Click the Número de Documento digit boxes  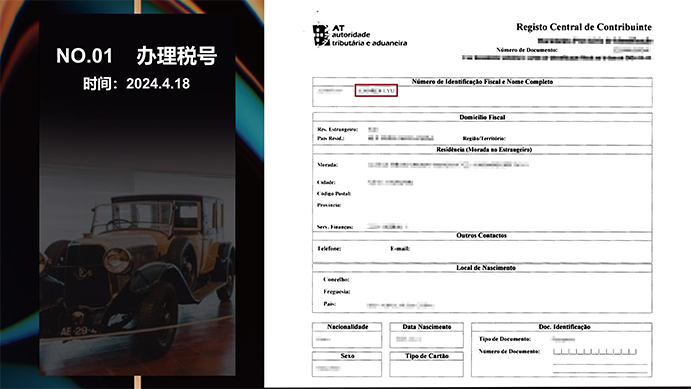coord(595,352)
